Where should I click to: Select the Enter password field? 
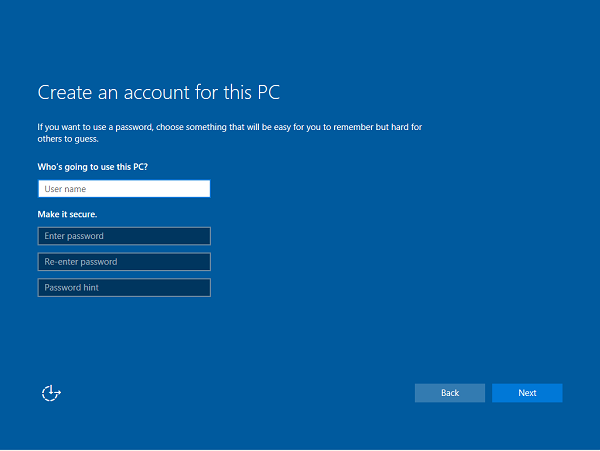(124, 236)
